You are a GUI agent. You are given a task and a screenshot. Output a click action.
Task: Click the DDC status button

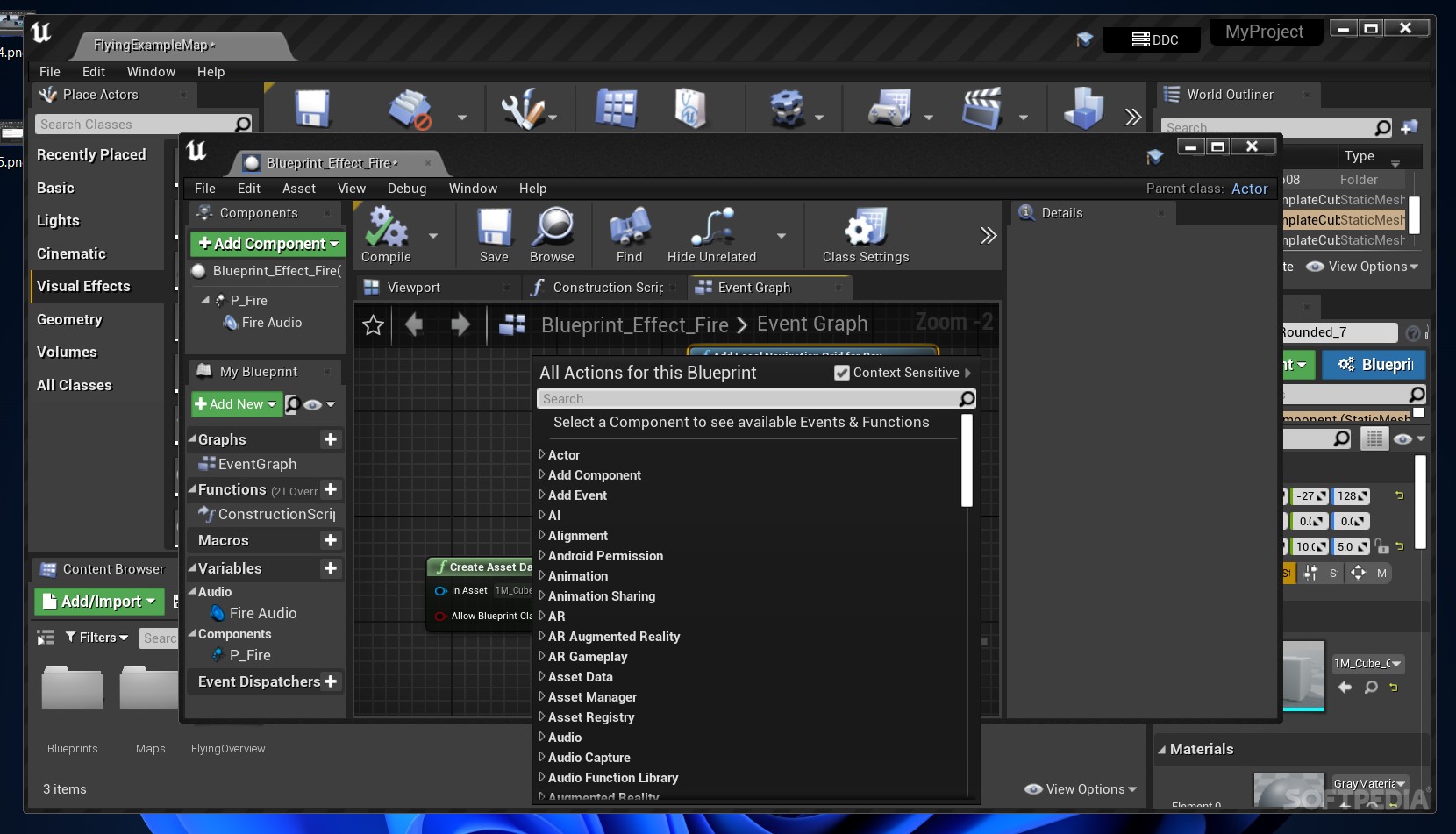[1151, 39]
